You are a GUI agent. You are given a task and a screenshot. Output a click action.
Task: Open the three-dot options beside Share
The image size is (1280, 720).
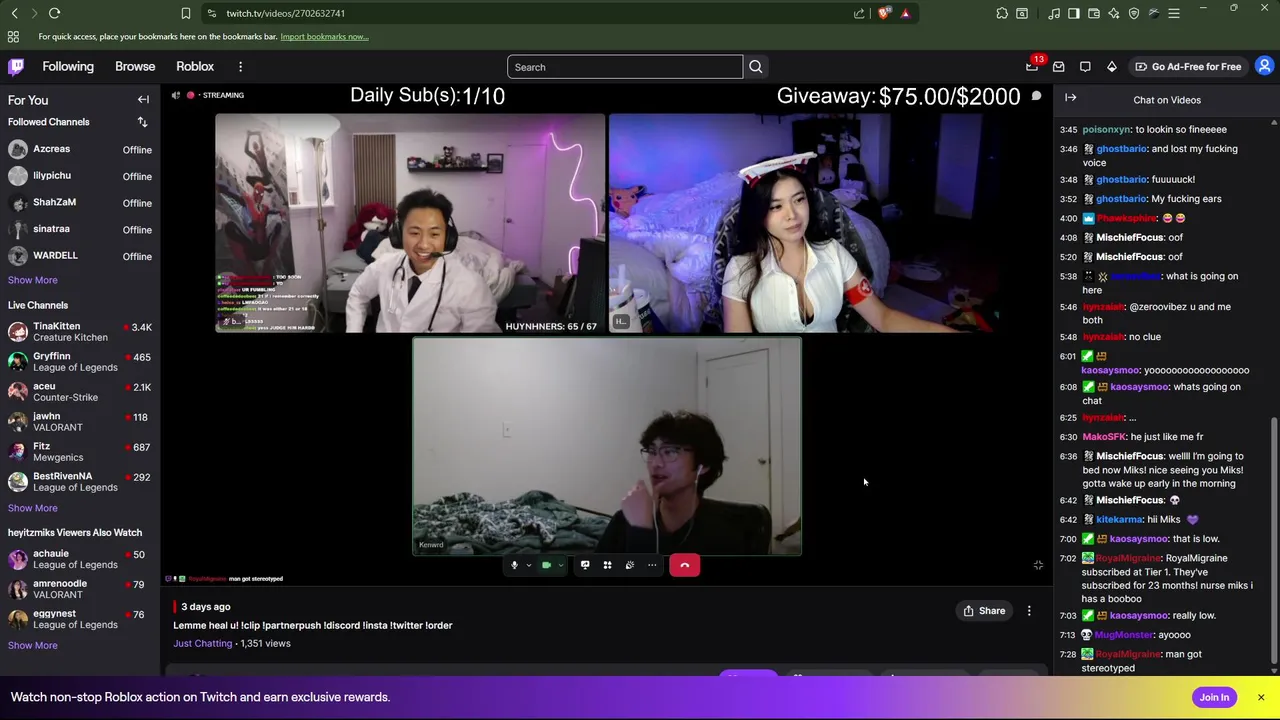(x=1029, y=611)
